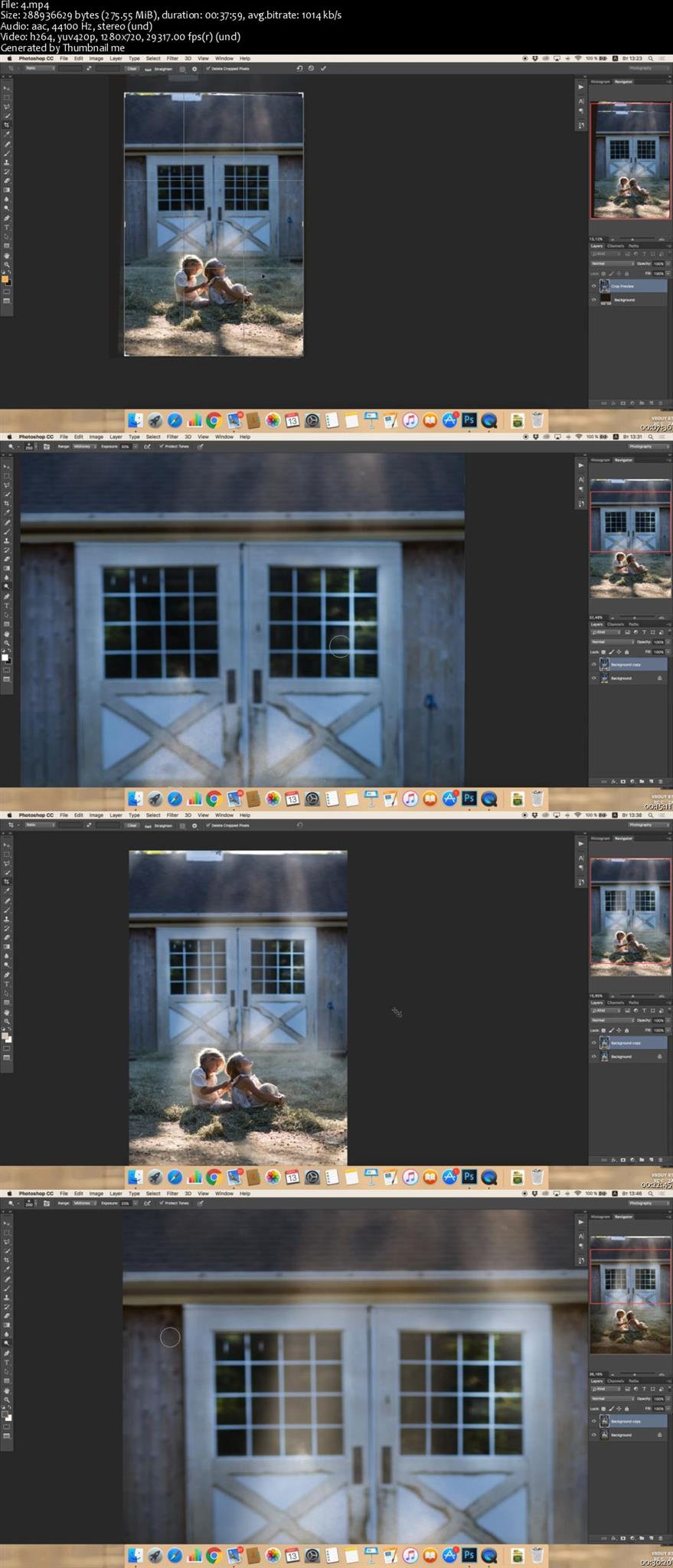This screenshot has height=1568, width=673.
Task: Toggle Delete Cropped Pixels in the 13:38 frame
Action: click(x=228, y=825)
